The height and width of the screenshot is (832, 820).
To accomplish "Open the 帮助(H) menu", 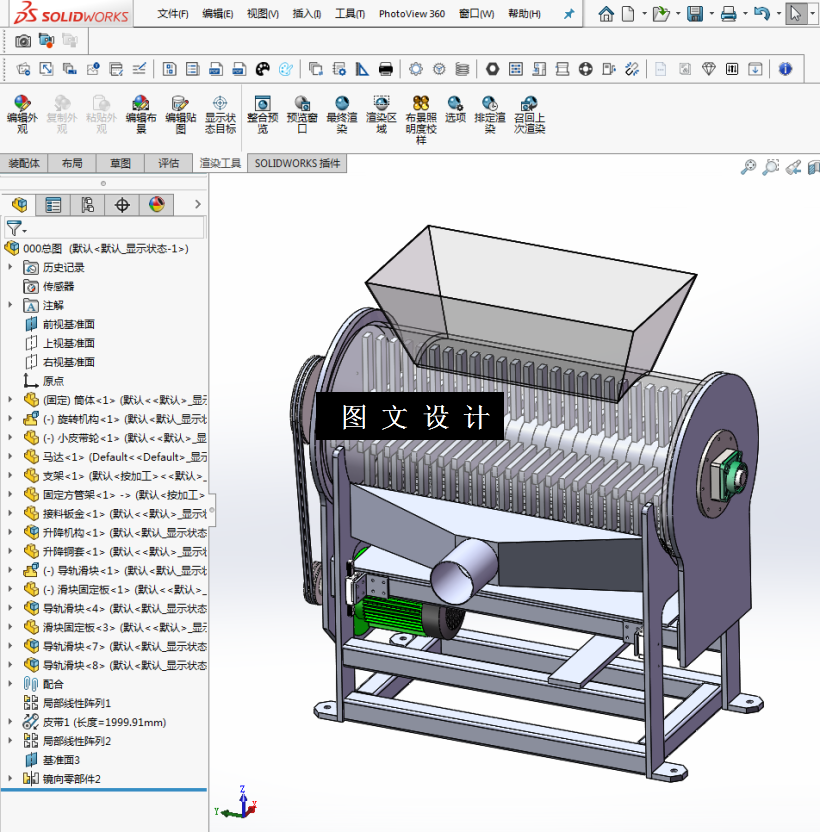I will [524, 14].
